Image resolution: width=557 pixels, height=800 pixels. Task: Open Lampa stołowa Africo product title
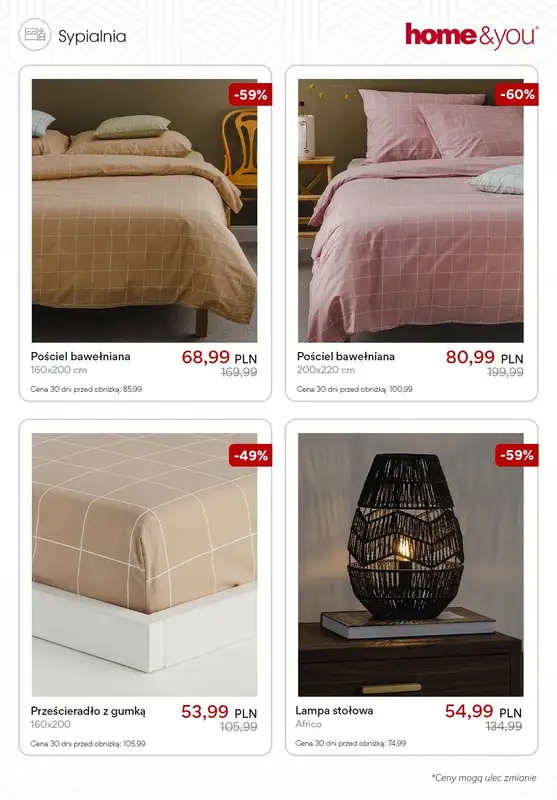tap(334, 716)
